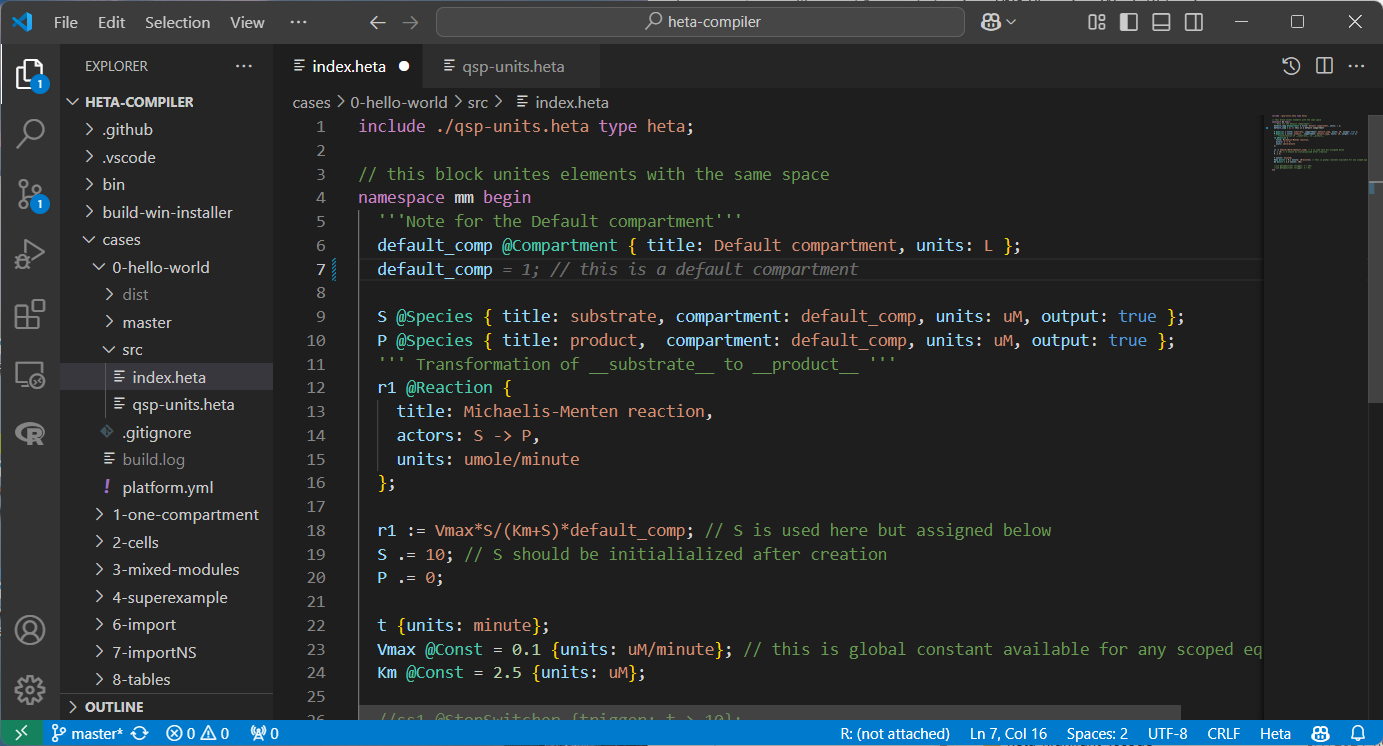1383x746 pixels.
Task: Change the UTF-8 encoding
Action: click(1167, 733)
